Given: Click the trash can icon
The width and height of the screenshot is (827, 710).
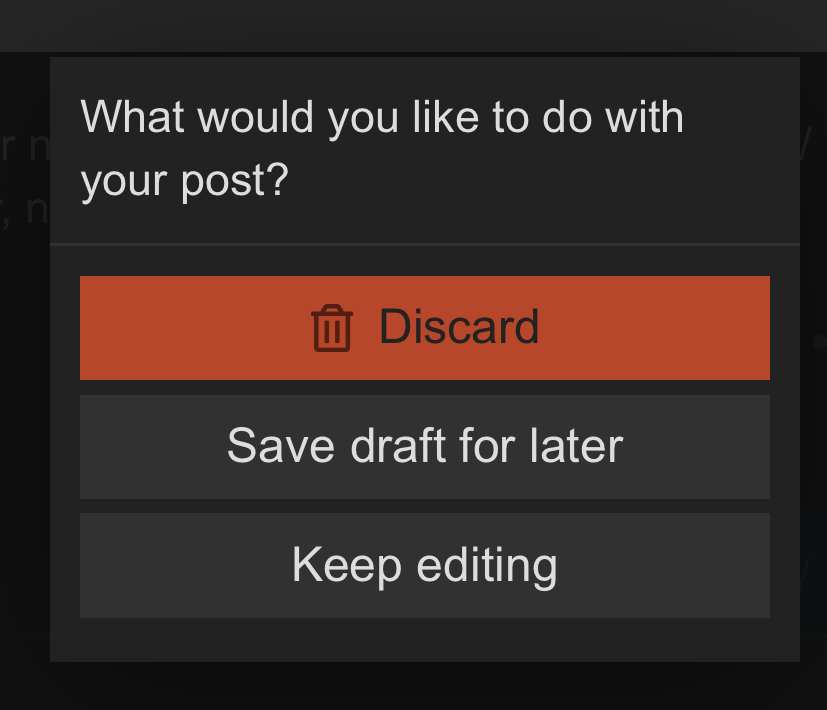Looking at the screenshot, I should click(331, 329).
